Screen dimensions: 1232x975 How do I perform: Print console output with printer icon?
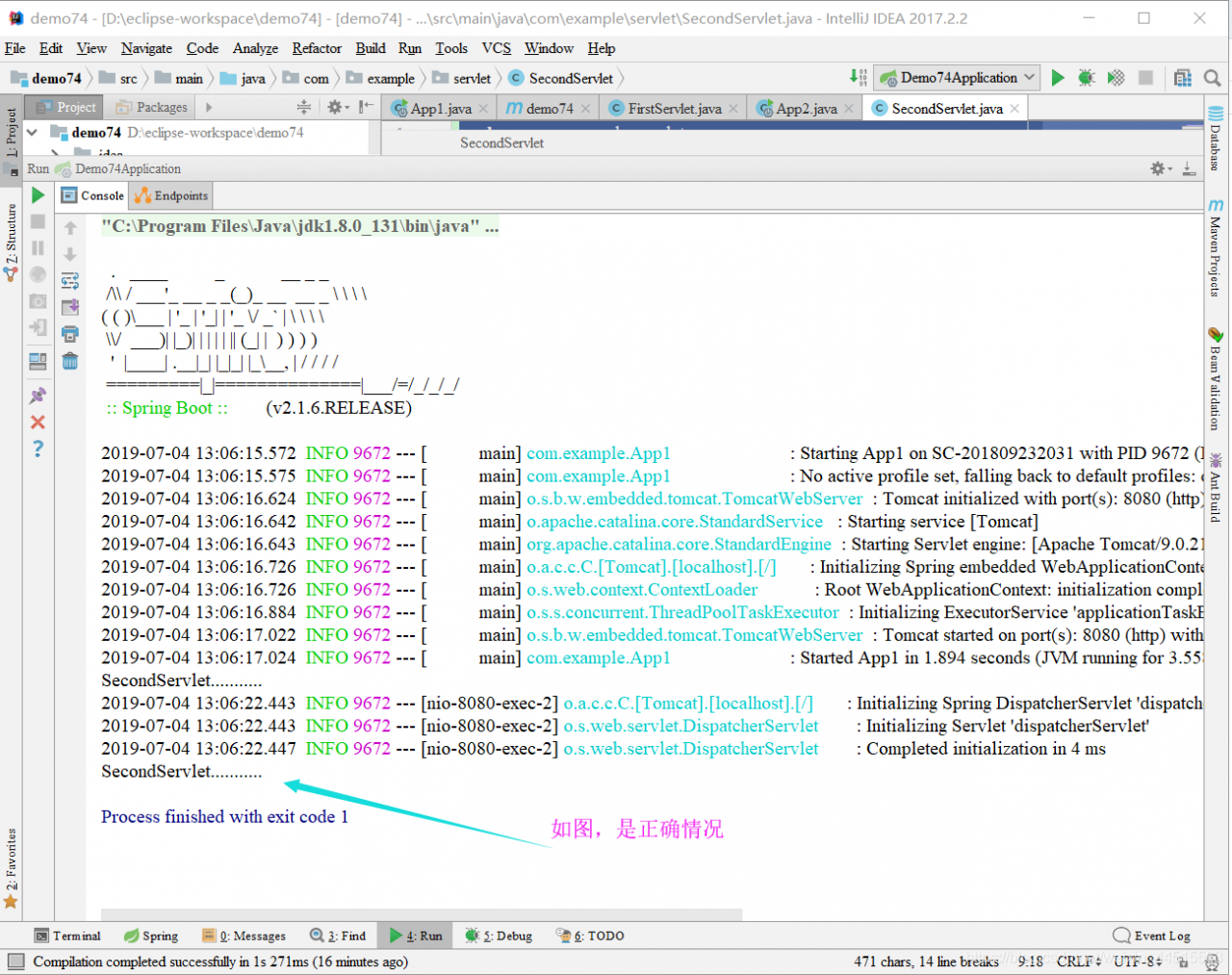(x=69, y=334)
